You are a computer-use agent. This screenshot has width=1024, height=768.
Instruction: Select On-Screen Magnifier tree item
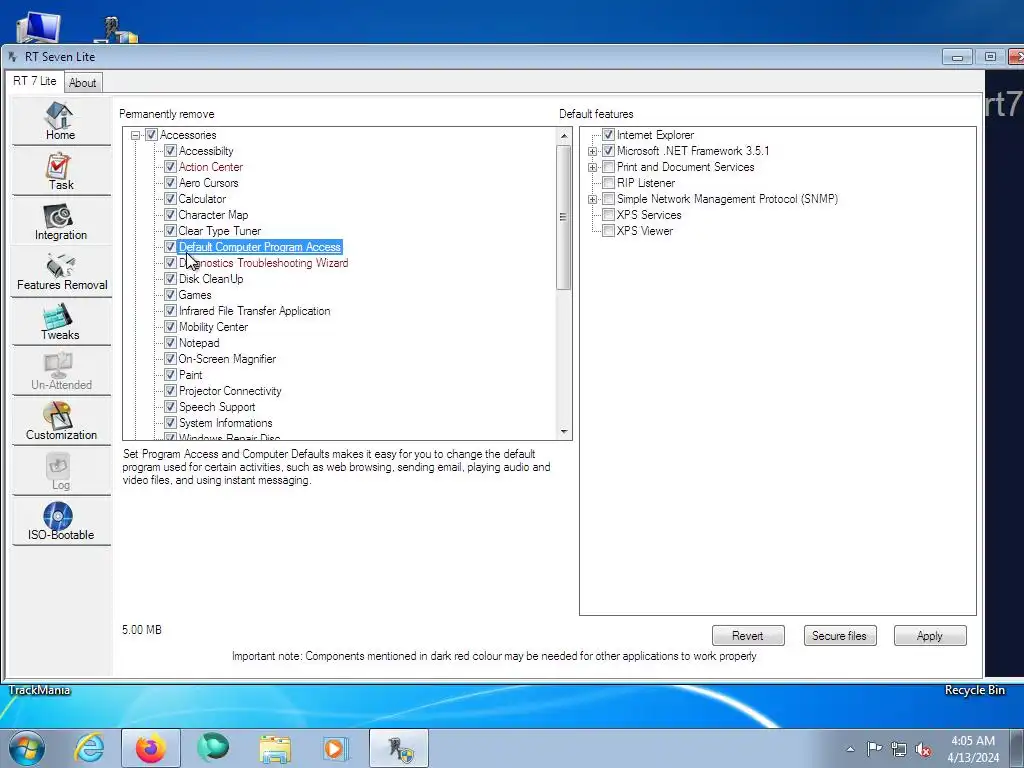coord(227,359)
